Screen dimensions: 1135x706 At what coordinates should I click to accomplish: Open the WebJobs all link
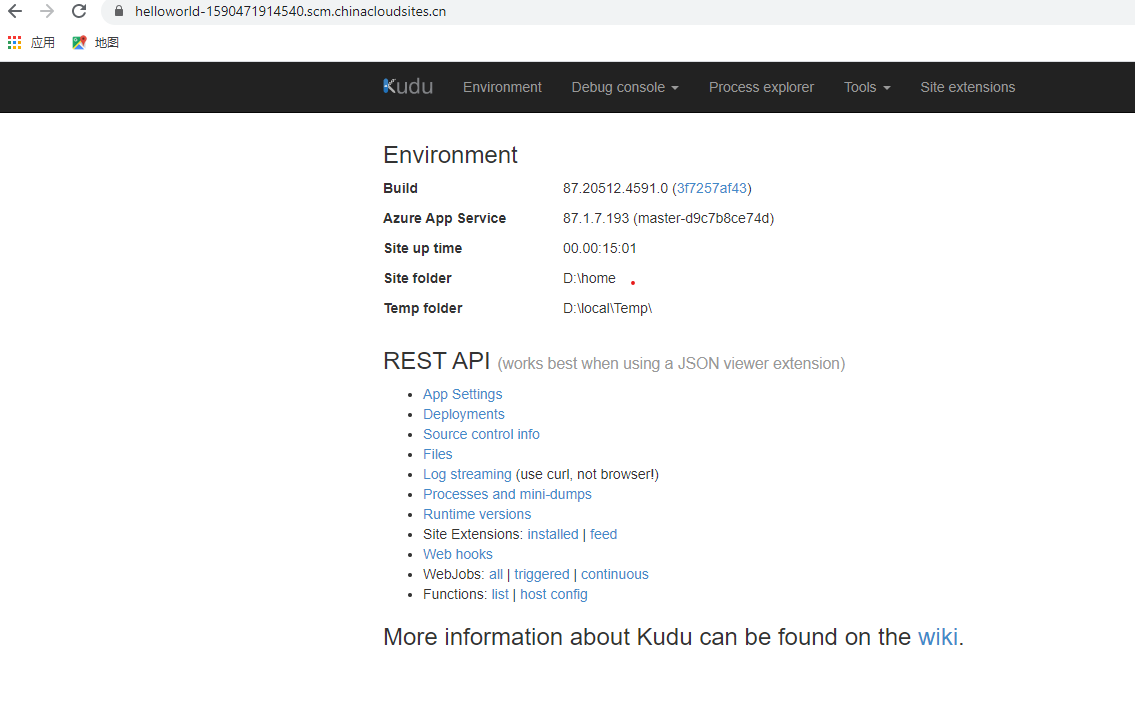point(496,574)
